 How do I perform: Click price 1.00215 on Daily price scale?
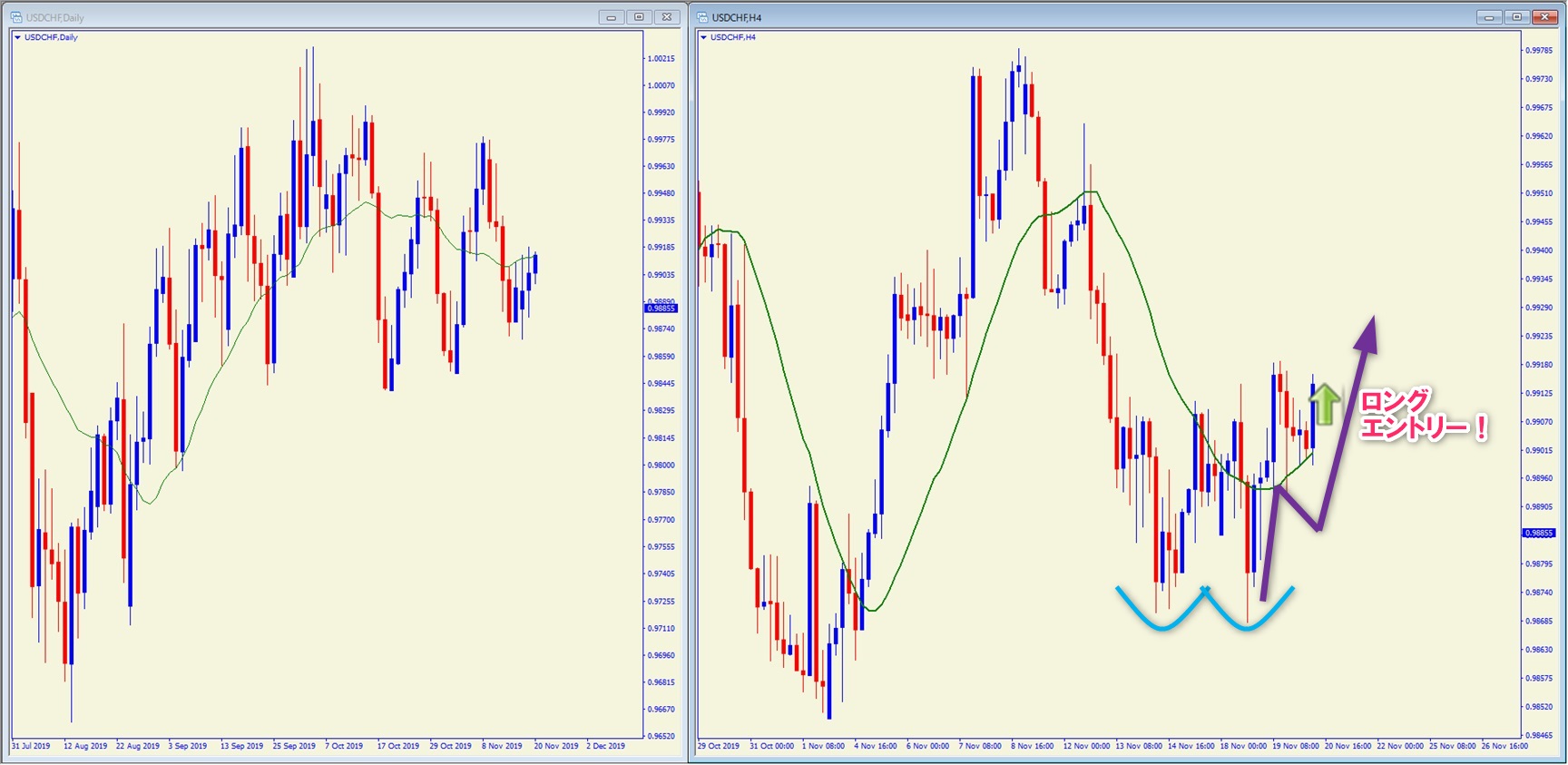tap(661, 58)
